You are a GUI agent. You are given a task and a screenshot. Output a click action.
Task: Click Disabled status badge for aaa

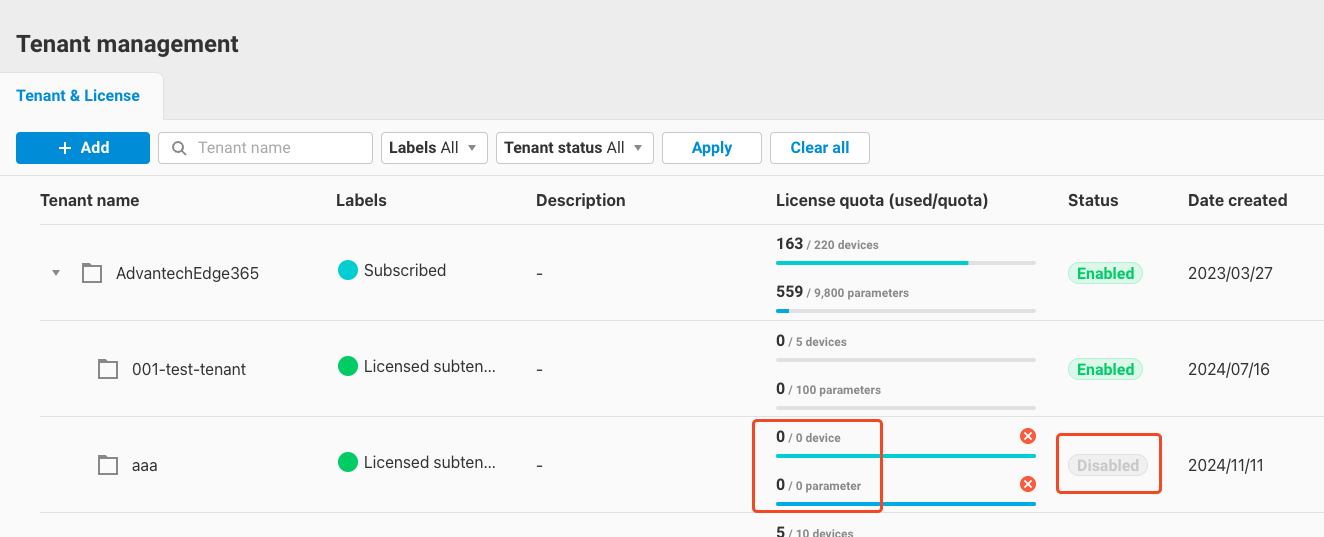[x=1107, y=465]
